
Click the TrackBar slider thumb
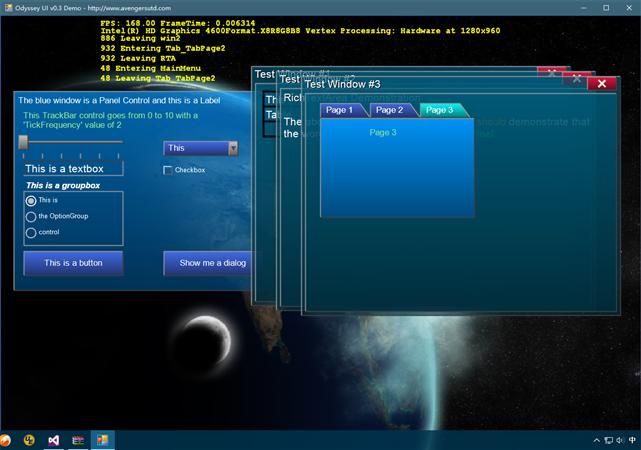point(23,142)
